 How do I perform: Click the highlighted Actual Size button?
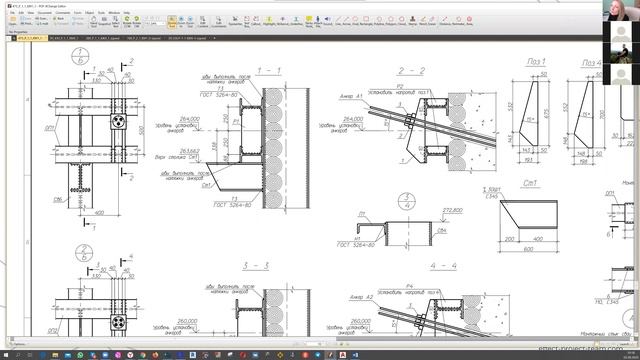pos(172,22)
